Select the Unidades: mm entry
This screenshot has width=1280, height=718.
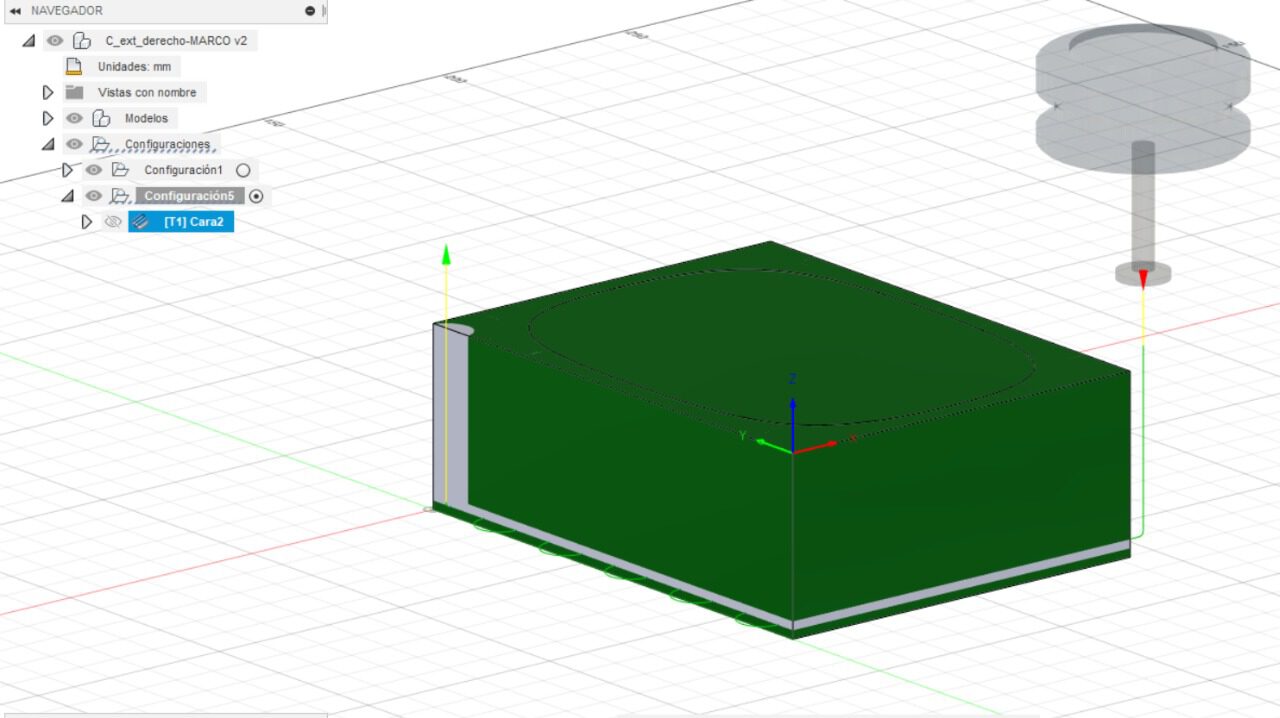tap(134, 67)
